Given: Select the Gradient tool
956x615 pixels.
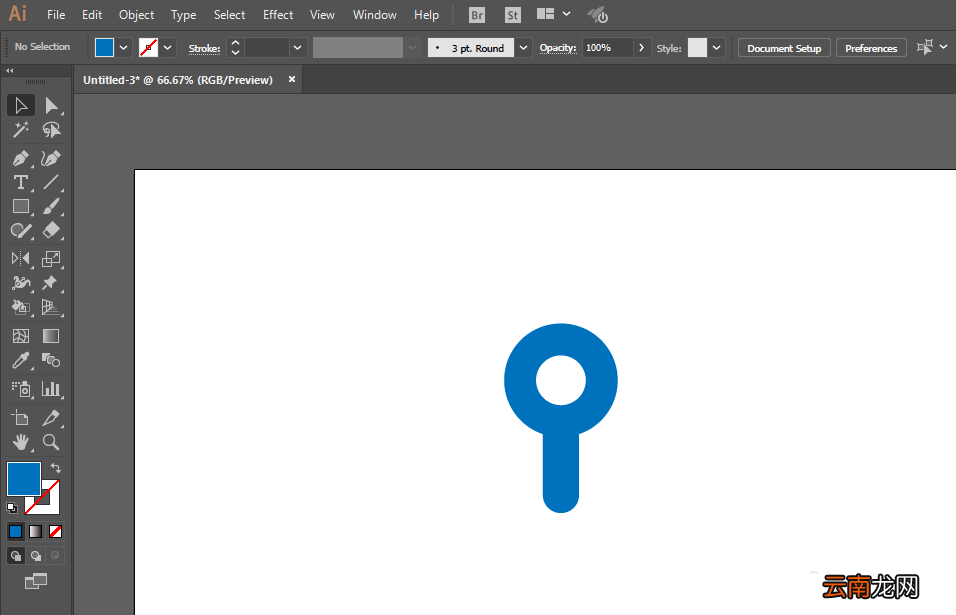Looking at the screenshot, I should tap(51, 336).
